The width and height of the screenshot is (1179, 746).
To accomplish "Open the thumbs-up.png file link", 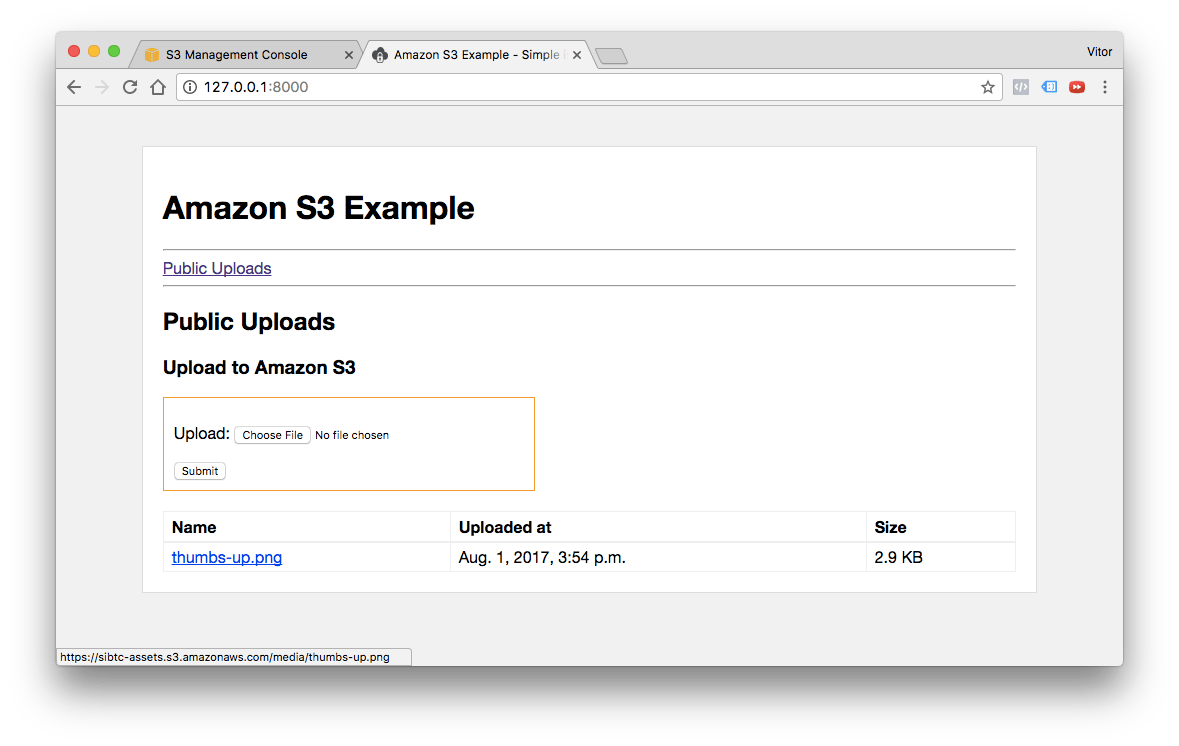I will coord(227,557).
